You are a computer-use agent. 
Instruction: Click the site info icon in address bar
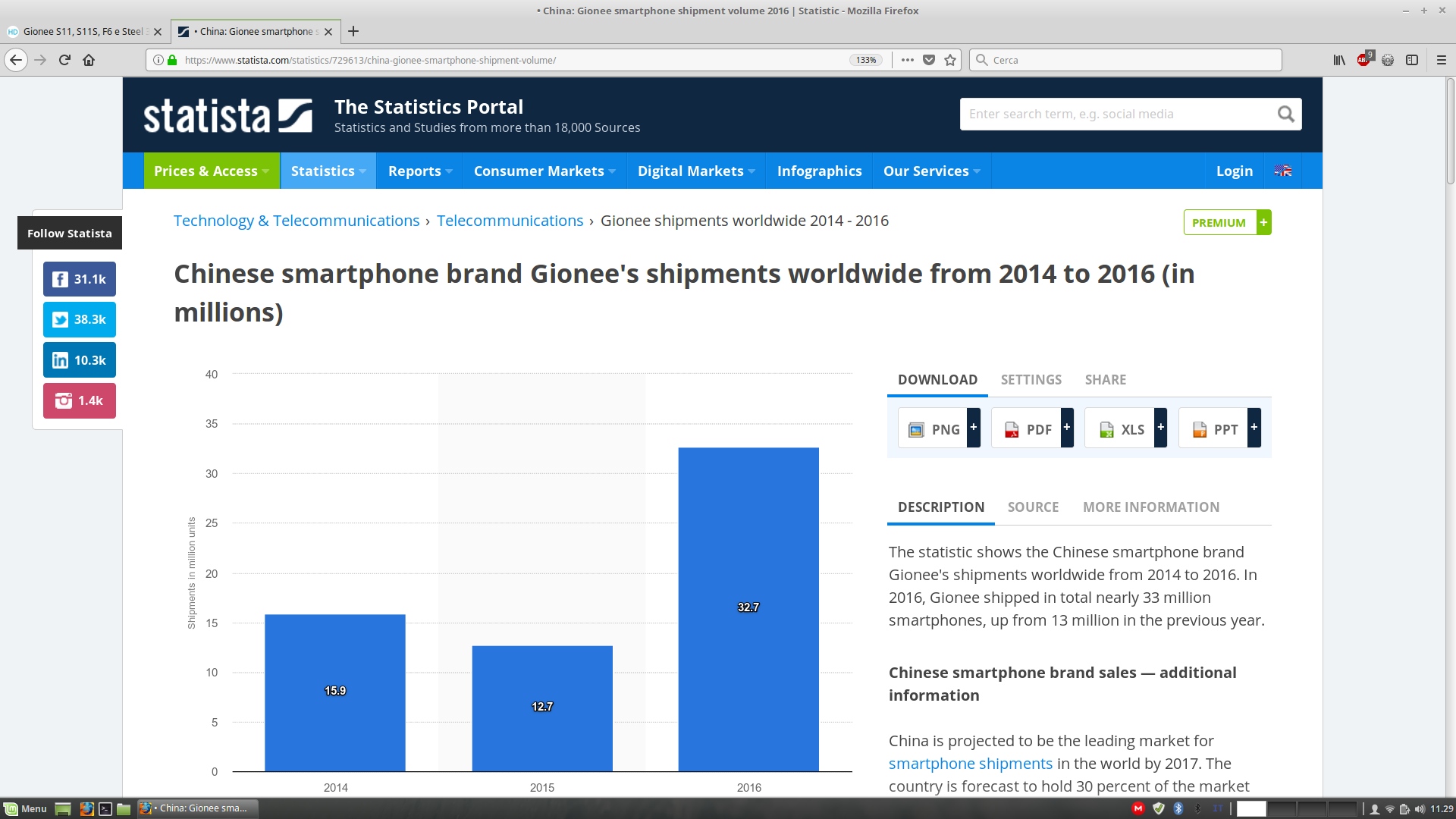point(158,60)
